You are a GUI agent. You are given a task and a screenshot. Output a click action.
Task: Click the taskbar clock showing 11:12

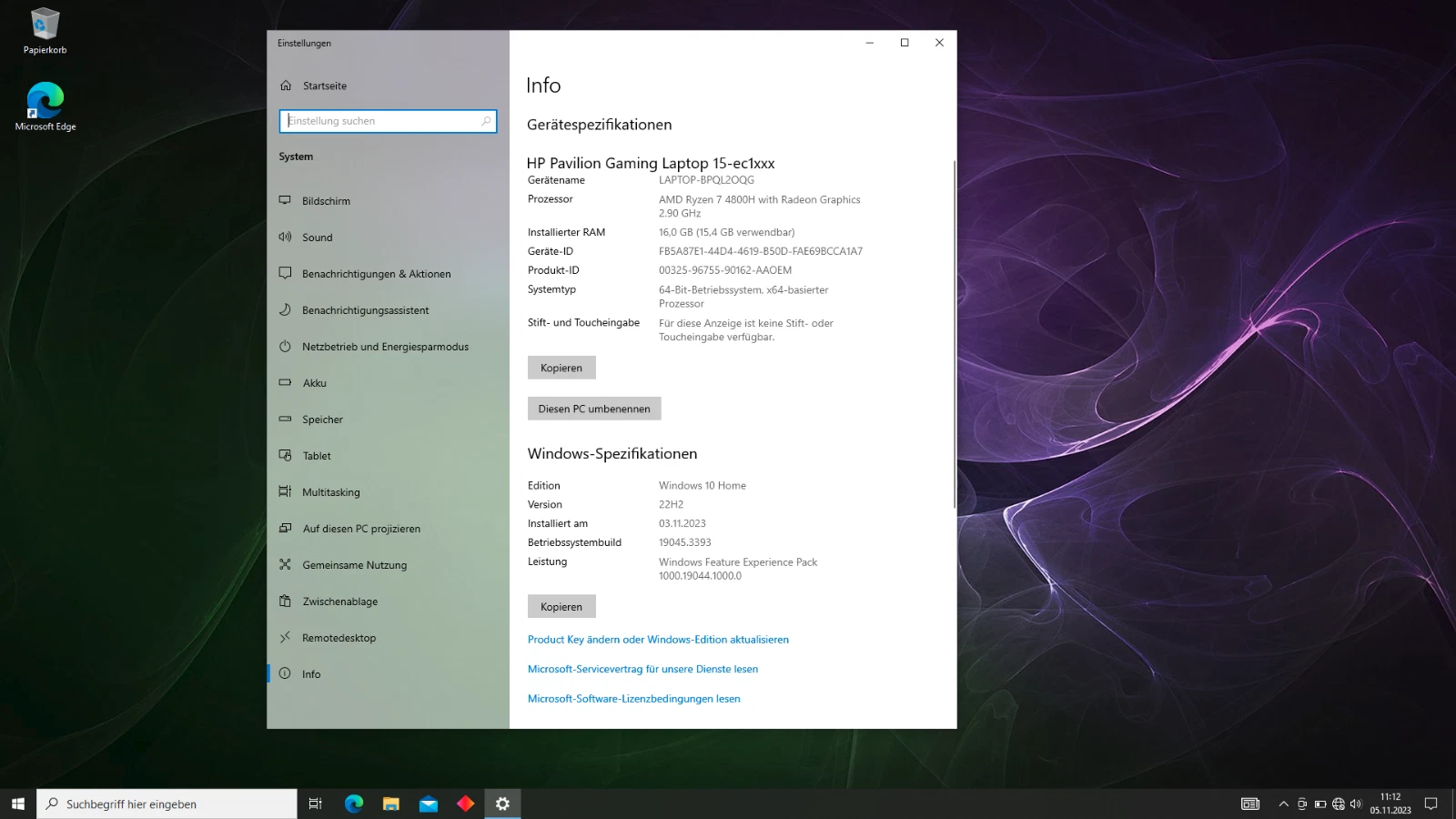[x=1390, y=804]
